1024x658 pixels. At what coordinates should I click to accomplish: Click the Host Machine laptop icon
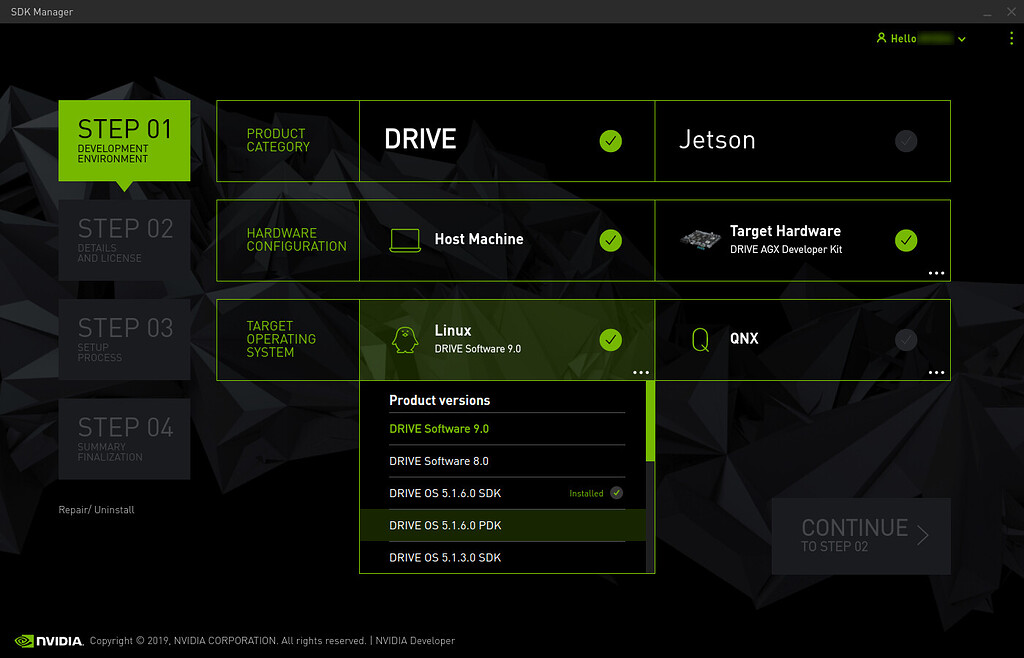tap(404, 240)
